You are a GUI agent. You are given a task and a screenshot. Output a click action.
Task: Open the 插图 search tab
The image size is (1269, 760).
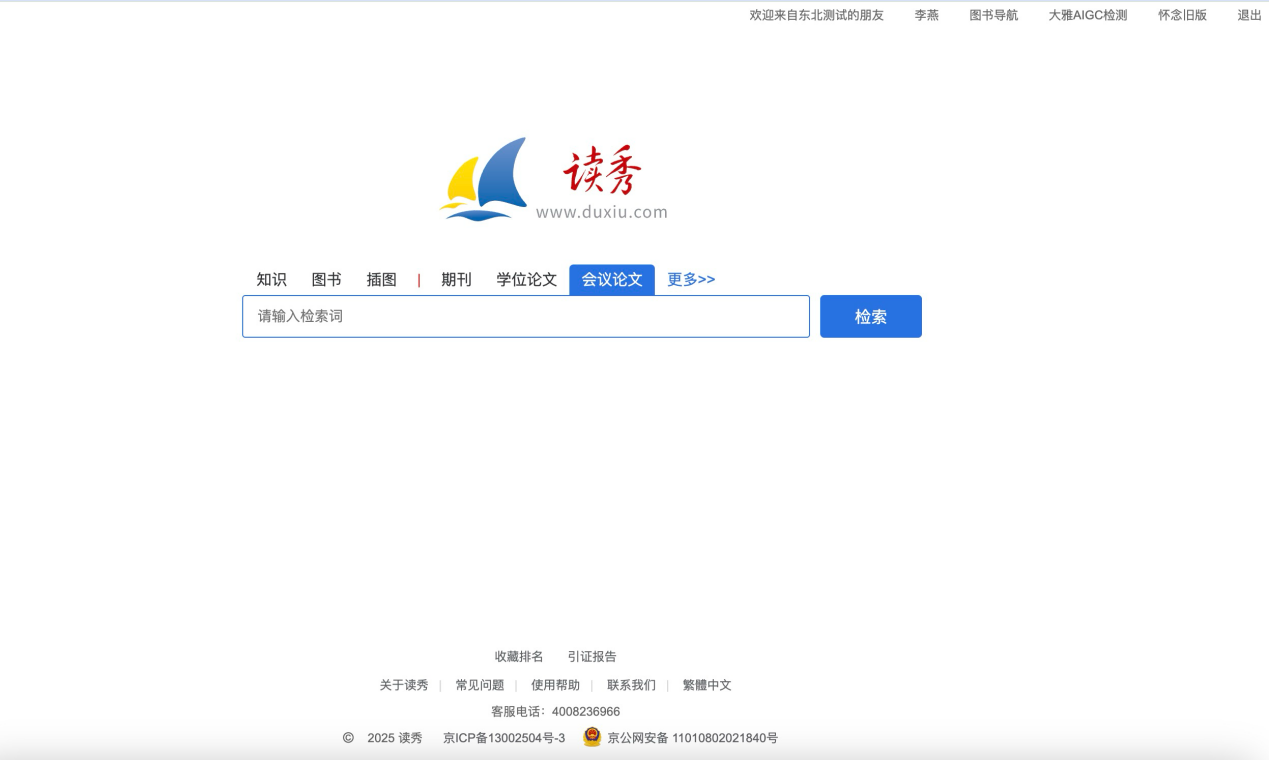pyautogui.click(x=381, y=280)
